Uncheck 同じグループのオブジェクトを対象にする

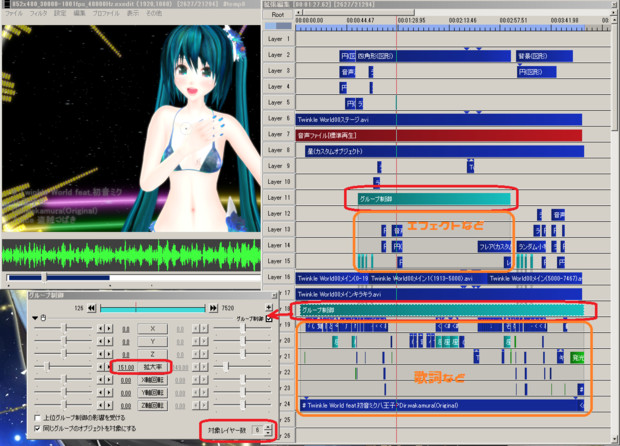[38, 427]
